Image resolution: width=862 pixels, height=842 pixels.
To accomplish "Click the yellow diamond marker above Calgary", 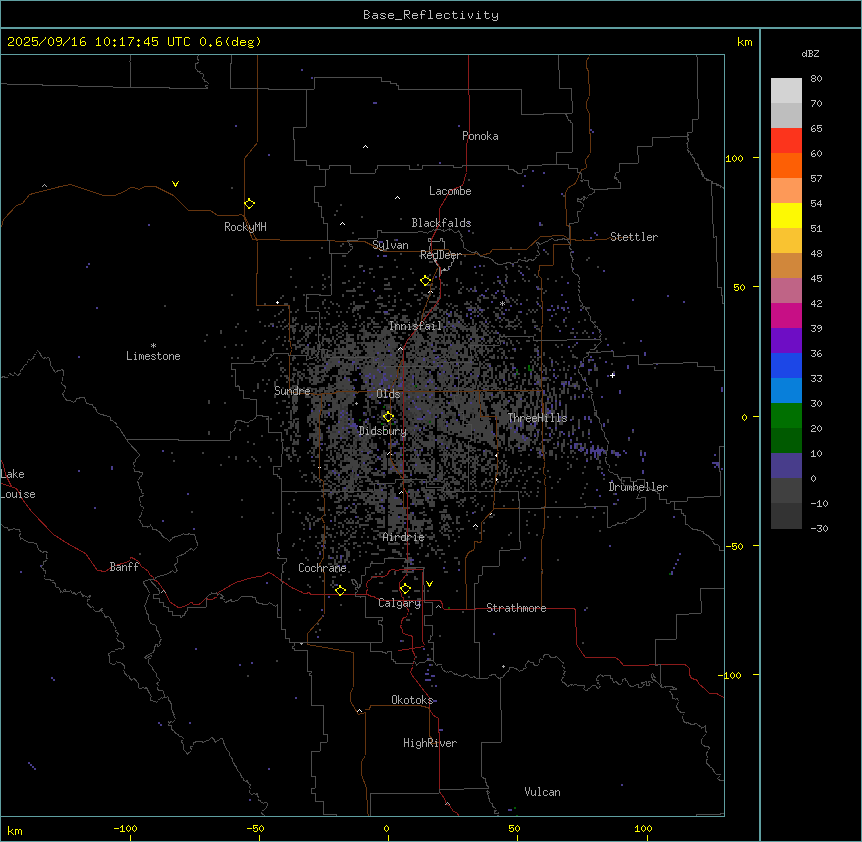I will pyautogui.click(x=405, y=588).
